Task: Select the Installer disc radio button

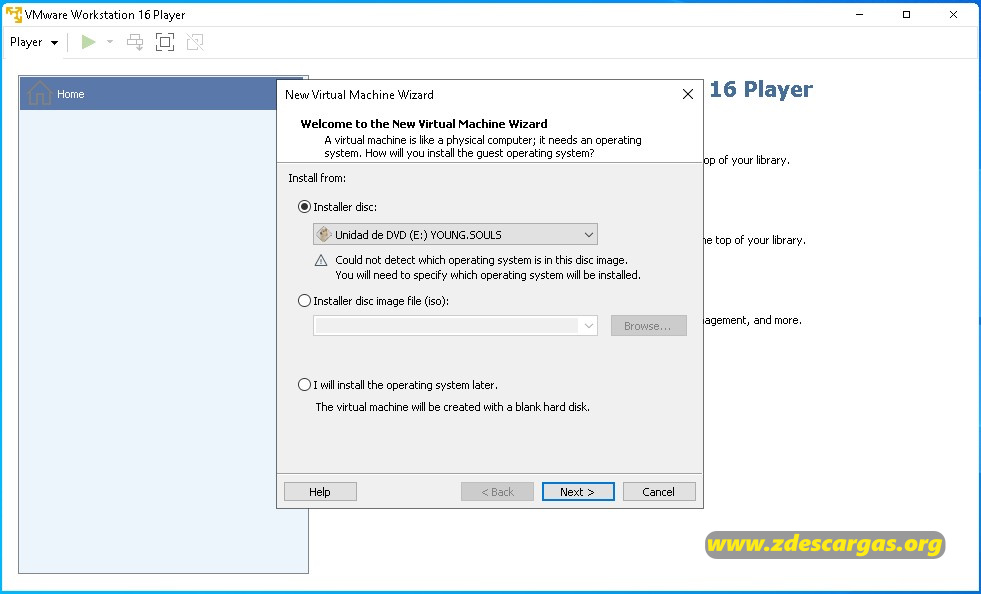Action: click(304, 207)
